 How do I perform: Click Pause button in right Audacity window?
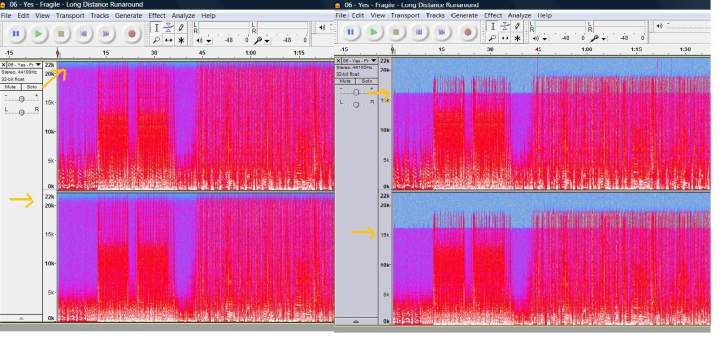tap(351, 32)
